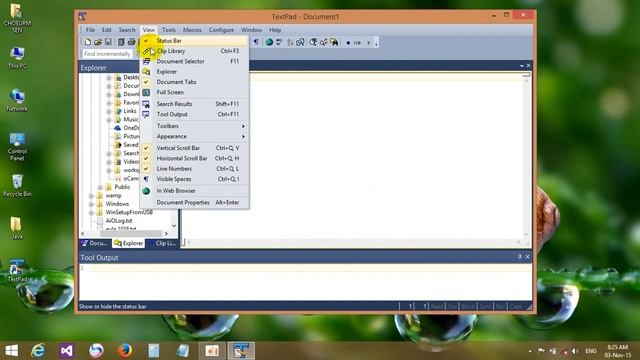Expand the Appearance submenu

click(194, 136)
